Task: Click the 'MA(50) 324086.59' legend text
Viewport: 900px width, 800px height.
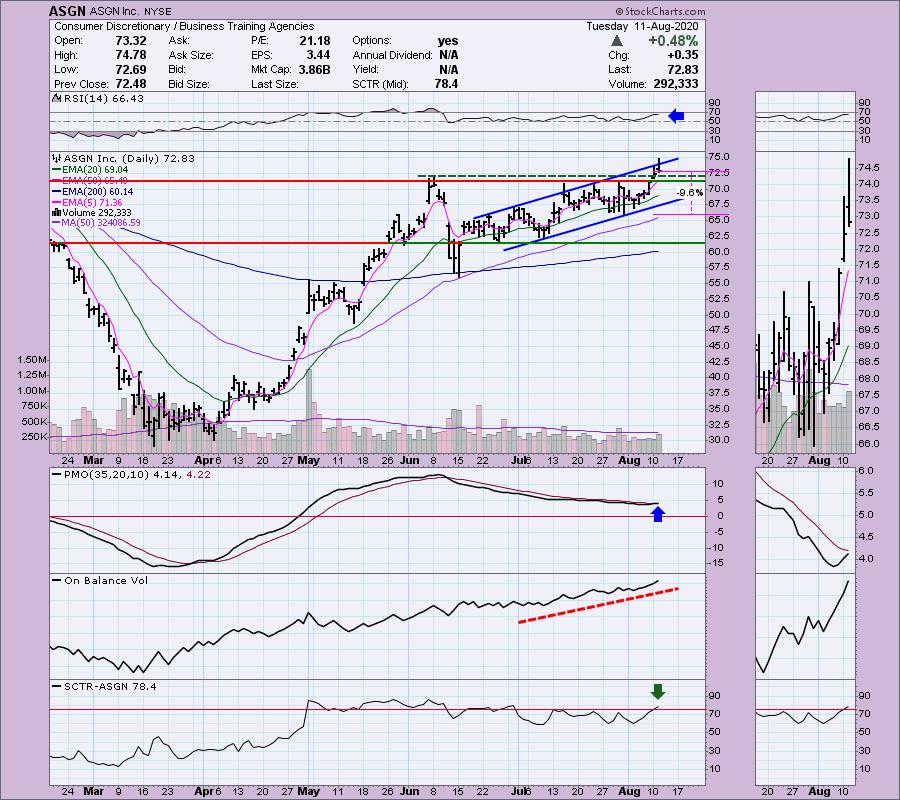Action: click(102, 223)
